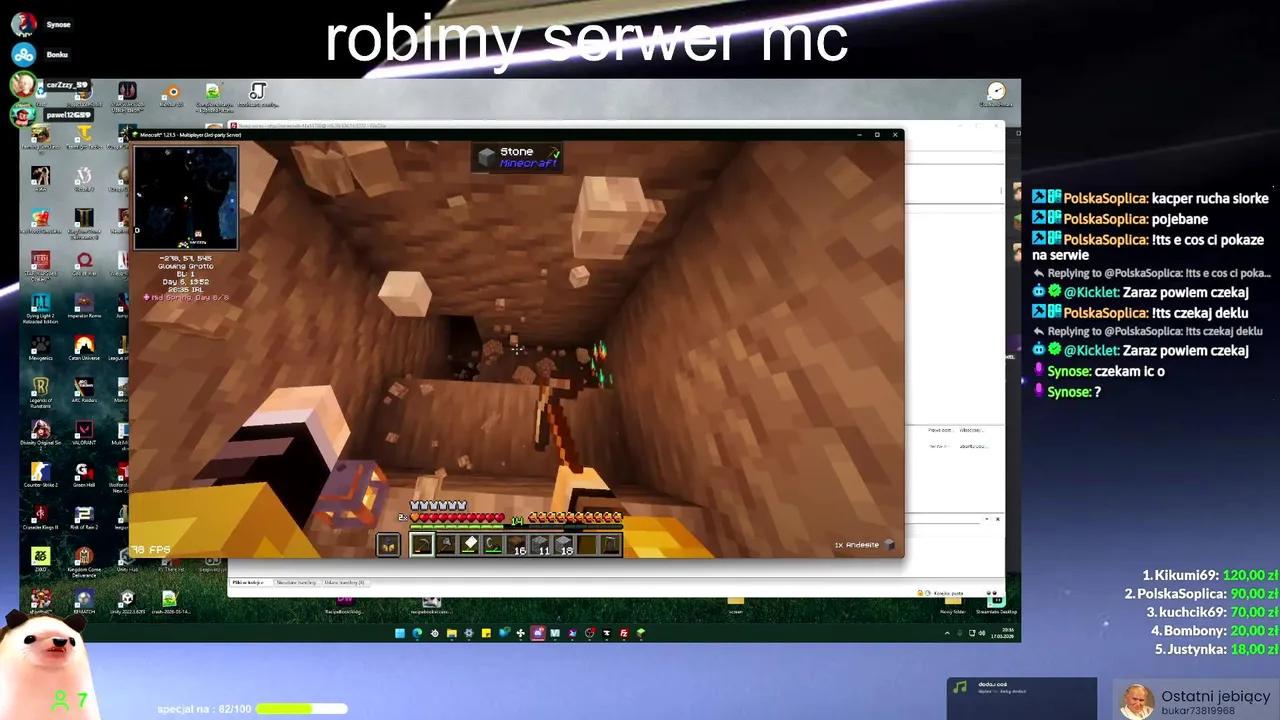Click the Stone block tooltip
Image resolution: width=1280 pixels, height=720 pixels.
(517, 156)
